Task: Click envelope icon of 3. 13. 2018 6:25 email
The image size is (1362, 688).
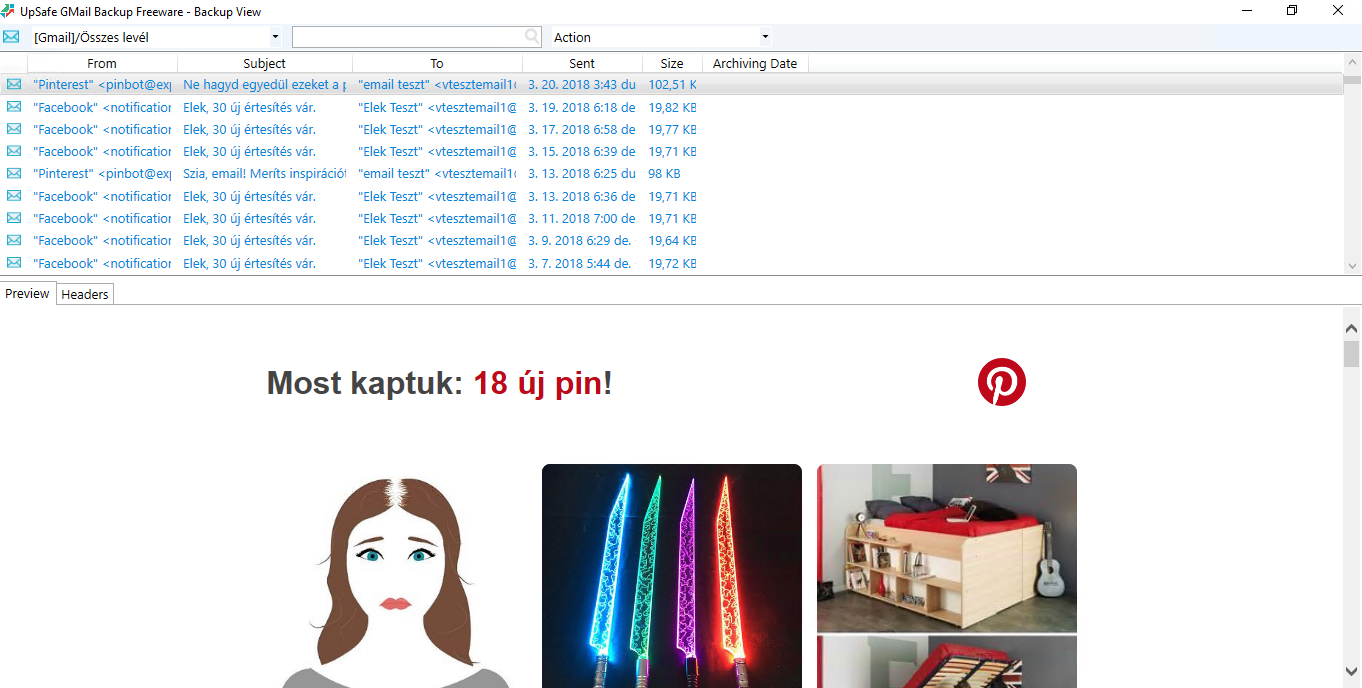Action: click(14, 174)
